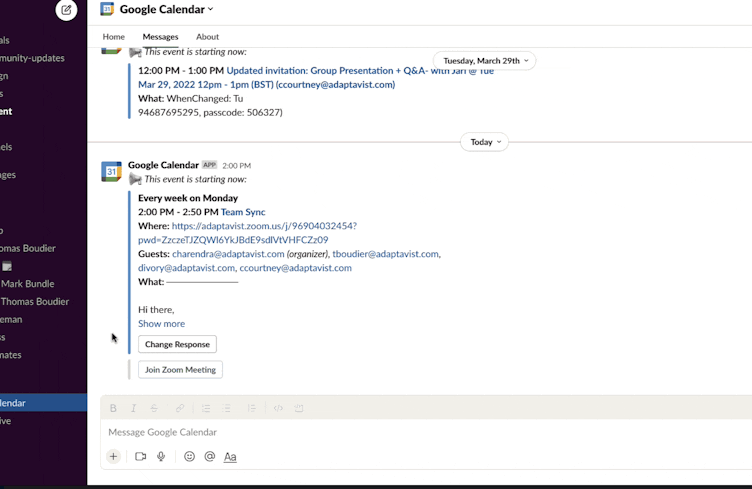Image resolution: width=752 pixels, height=489 pixels.
Task: Open the Tuesday, March 29th date dropdown
Action: click(484, 61)
